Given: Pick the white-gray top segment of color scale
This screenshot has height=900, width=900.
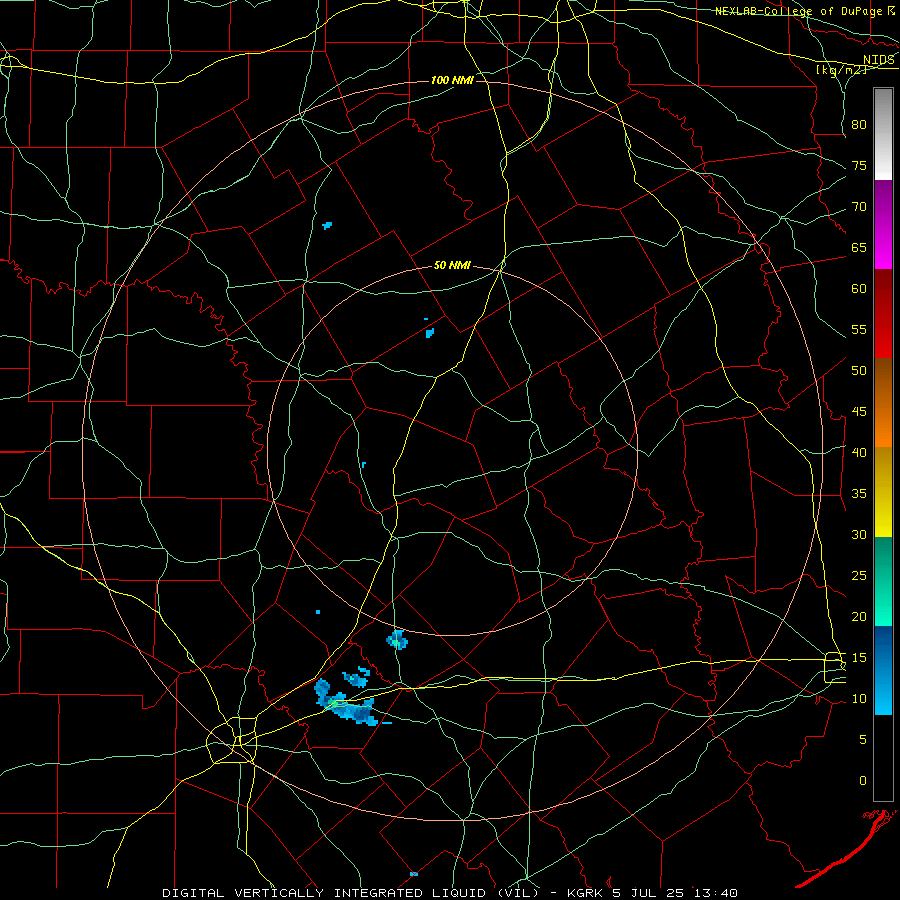Looking at the screenshot, I should point(883,134).
